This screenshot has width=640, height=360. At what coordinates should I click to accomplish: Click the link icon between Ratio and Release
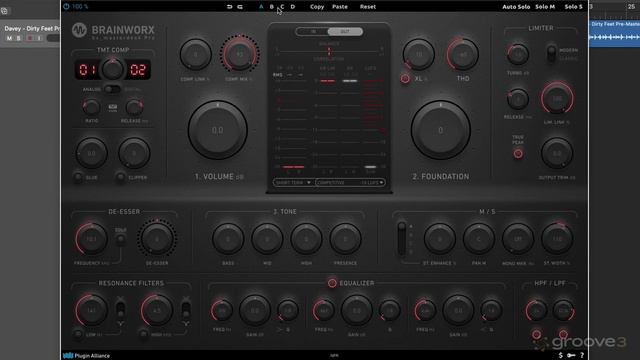tap(113, 107)
